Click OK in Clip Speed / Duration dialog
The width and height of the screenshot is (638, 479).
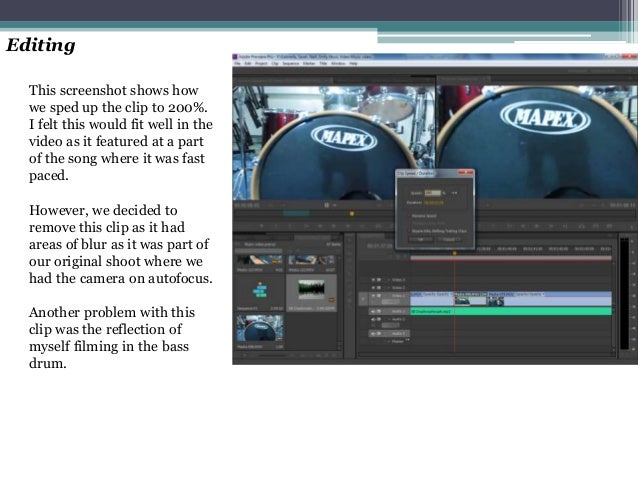(421, 240)
